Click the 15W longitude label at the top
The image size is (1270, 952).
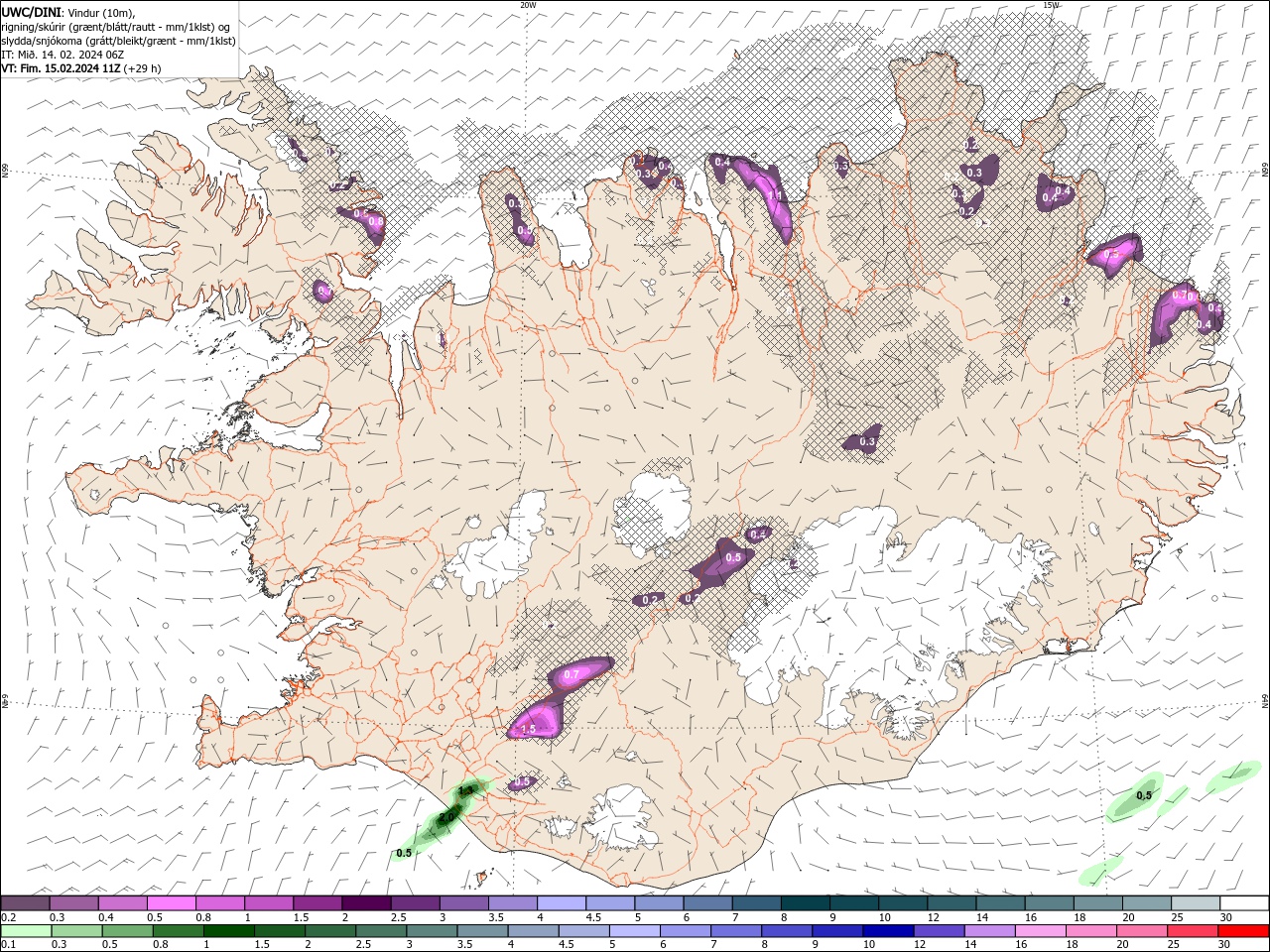1051,4
